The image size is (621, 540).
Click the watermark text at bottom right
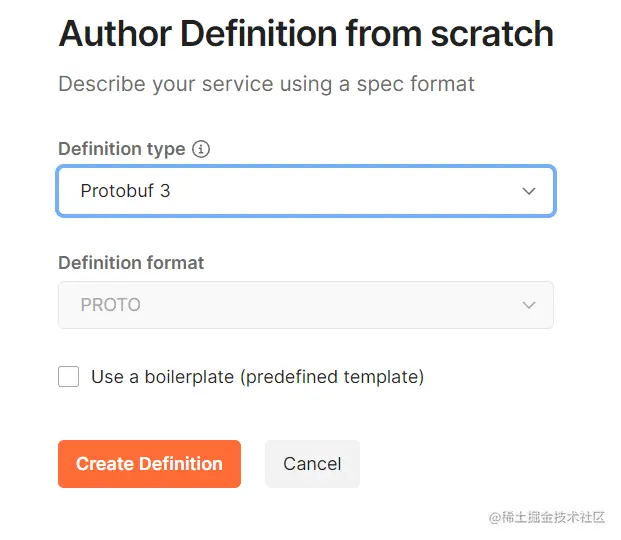click(x=547, y=517)
